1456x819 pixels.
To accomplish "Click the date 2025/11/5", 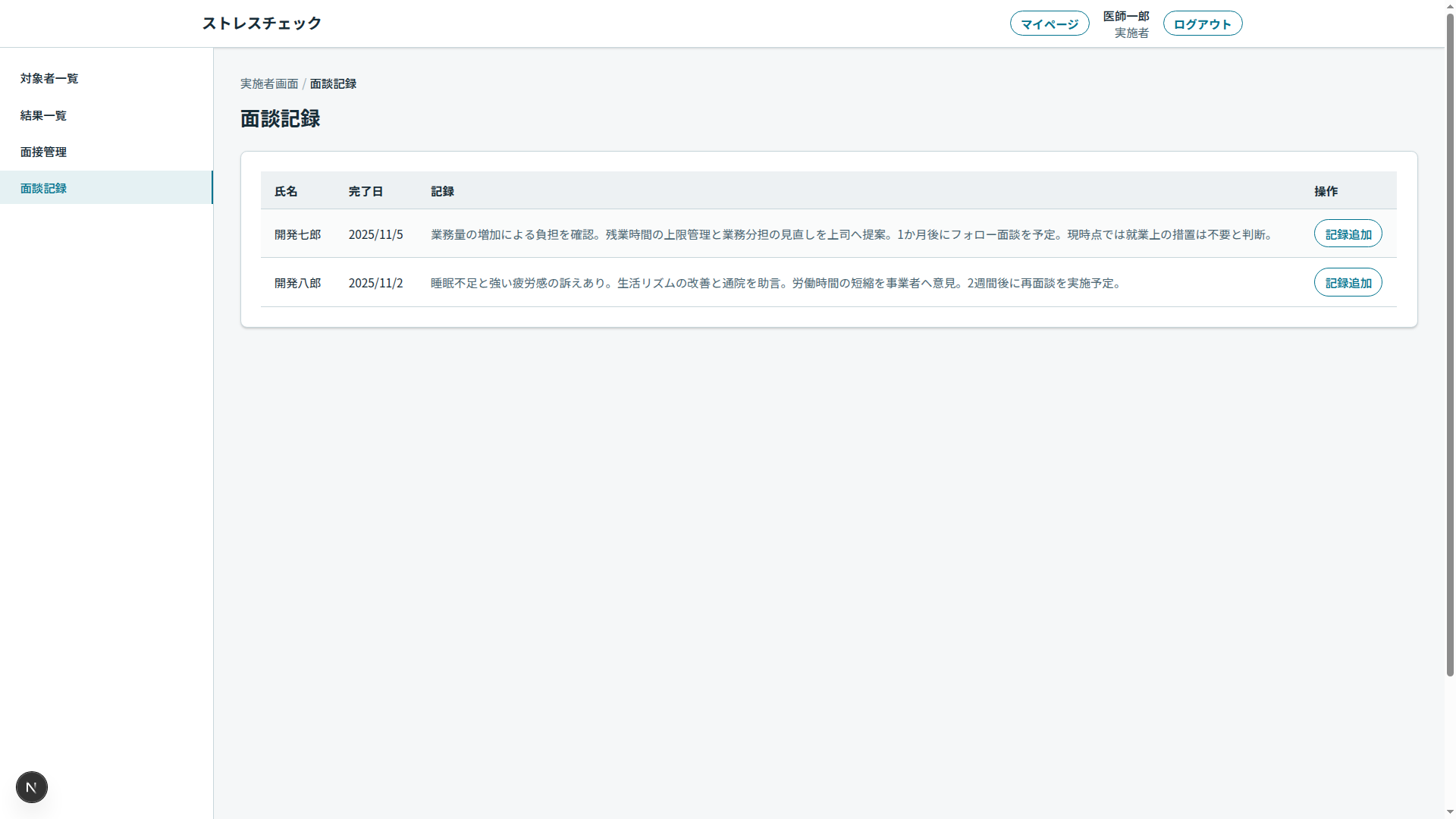I will click(375, 234).
